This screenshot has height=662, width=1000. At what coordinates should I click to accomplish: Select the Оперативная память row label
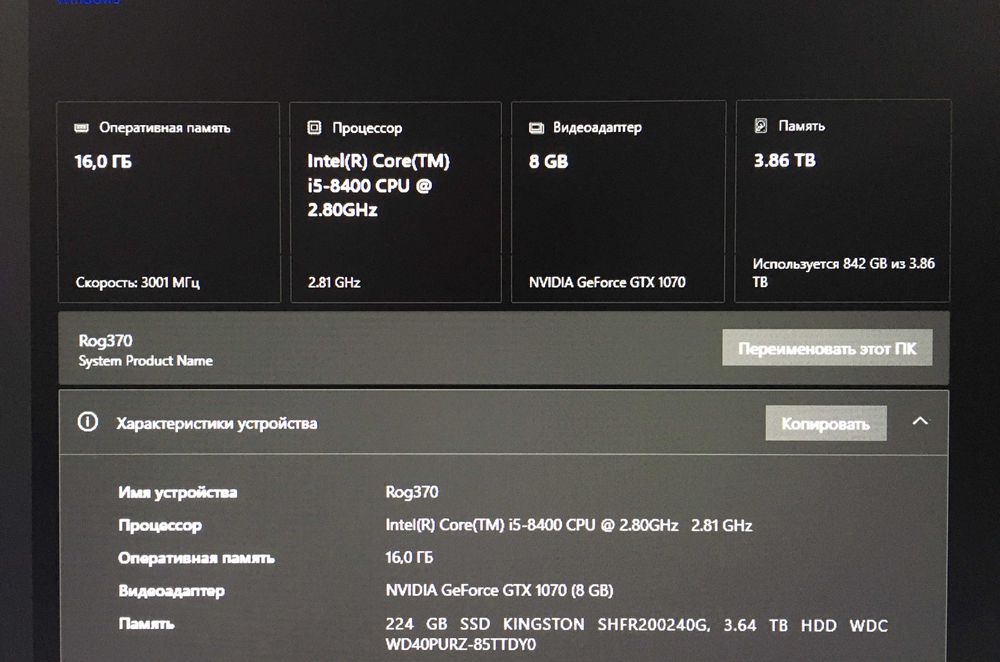click(x=196, y=558)
